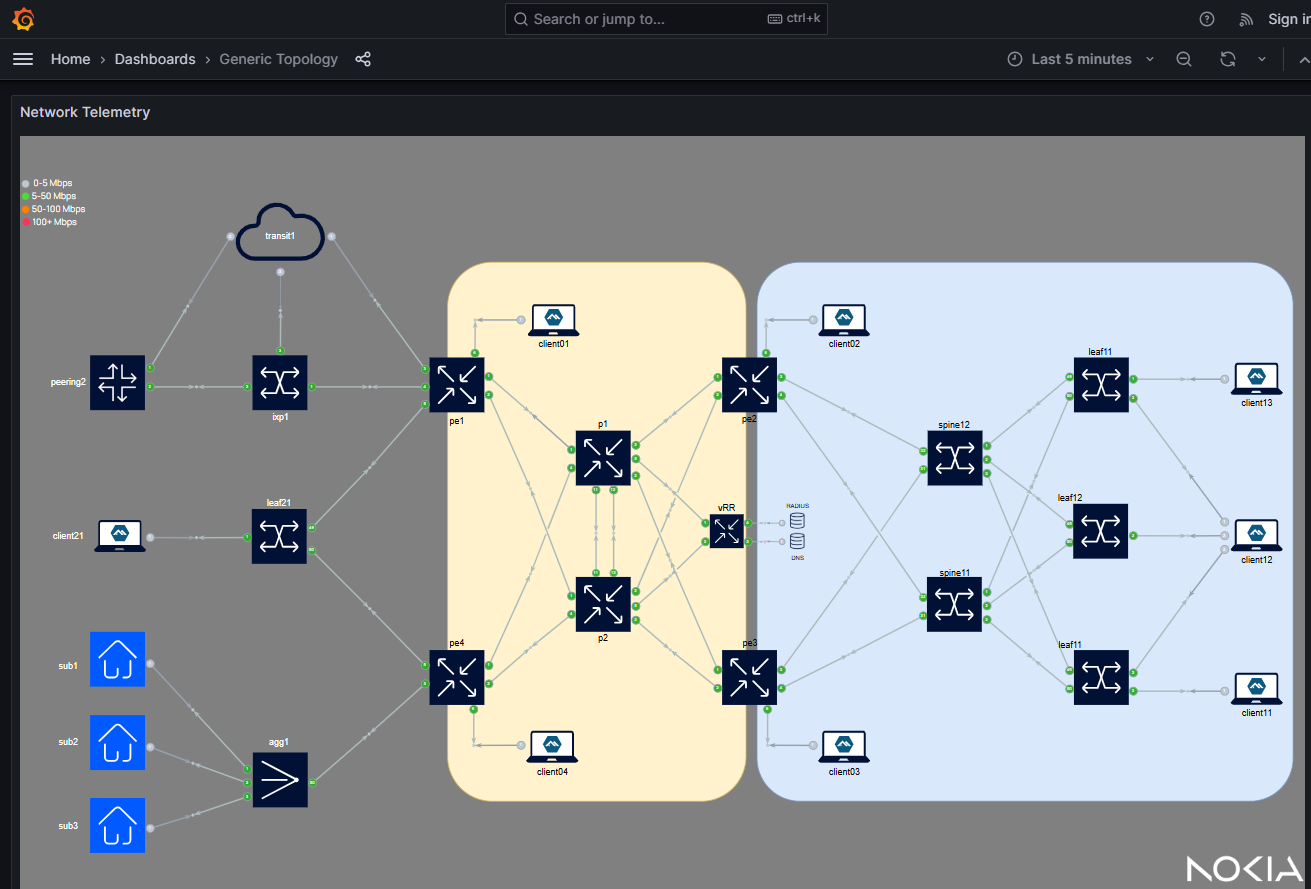This screenshot has width=1311, height=889.
Task: Click the spine12 switch node
Action: point(954,458)
